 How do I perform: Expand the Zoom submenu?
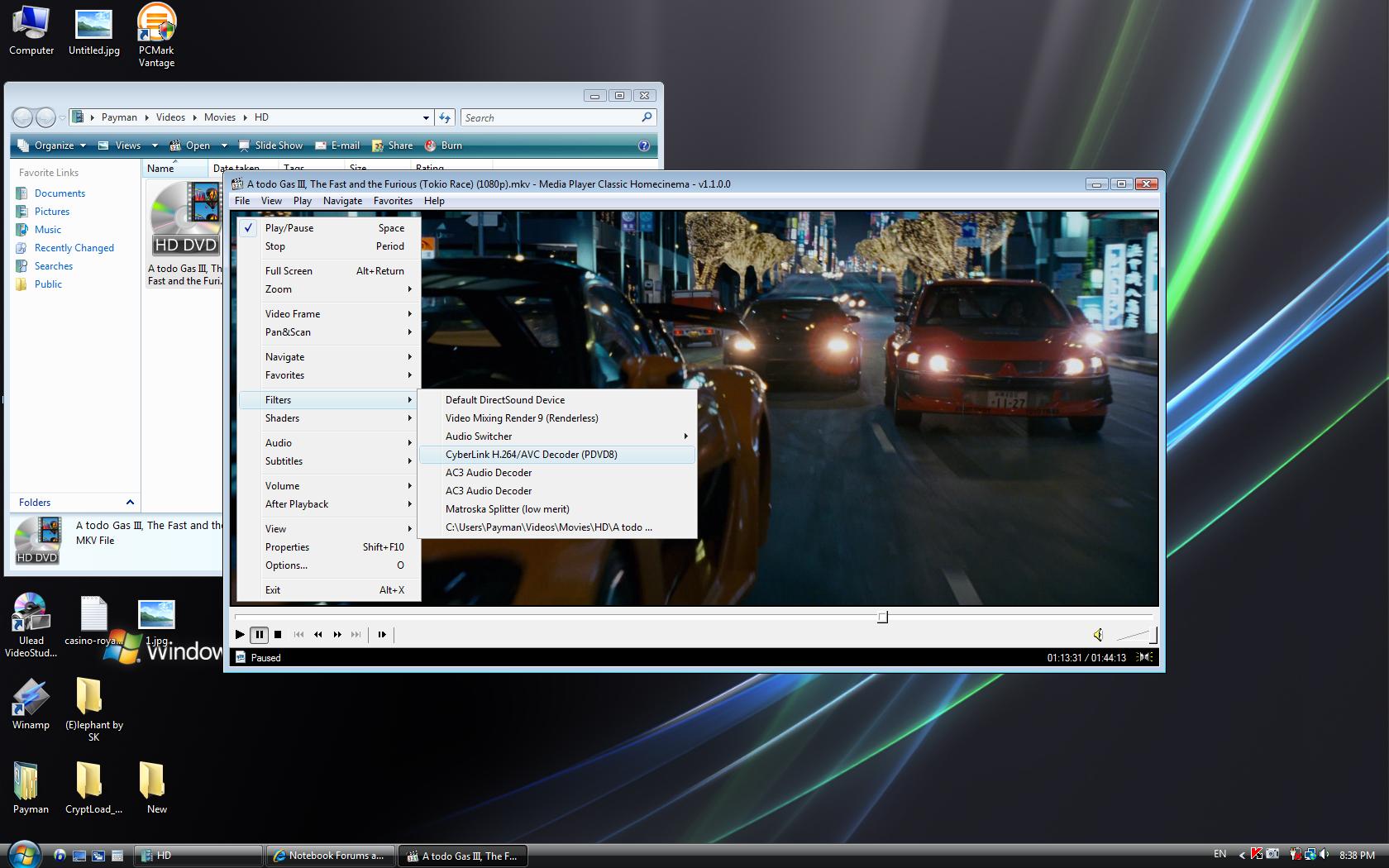coord(329,289)
